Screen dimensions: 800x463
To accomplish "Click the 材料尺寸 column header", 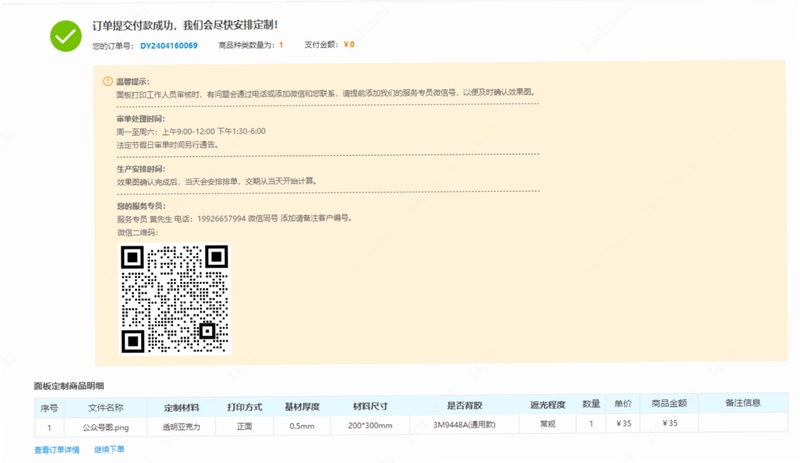I will pyautogui.click(x=370, y=406).
